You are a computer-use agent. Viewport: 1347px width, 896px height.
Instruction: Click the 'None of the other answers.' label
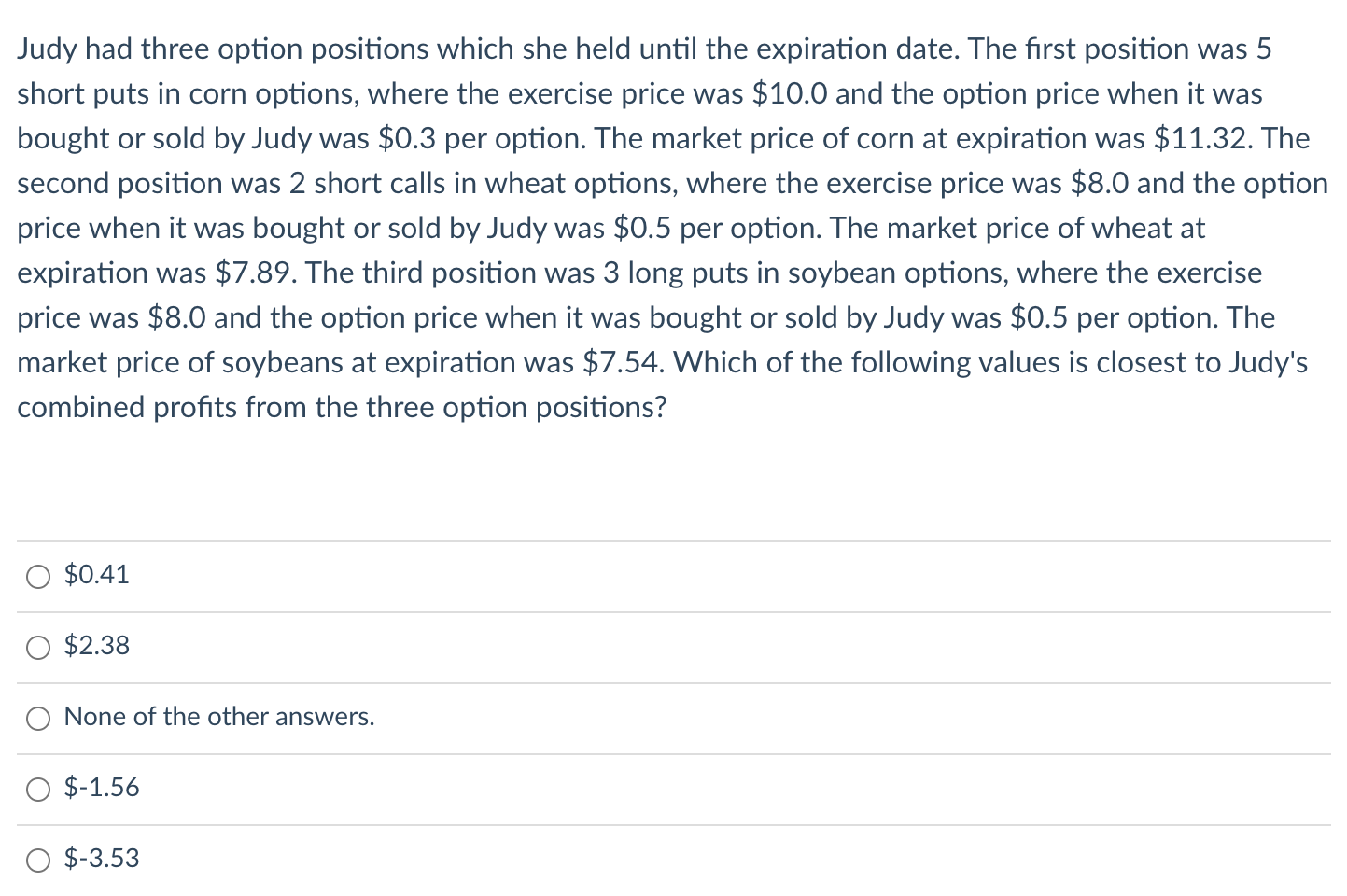[219, 717]
